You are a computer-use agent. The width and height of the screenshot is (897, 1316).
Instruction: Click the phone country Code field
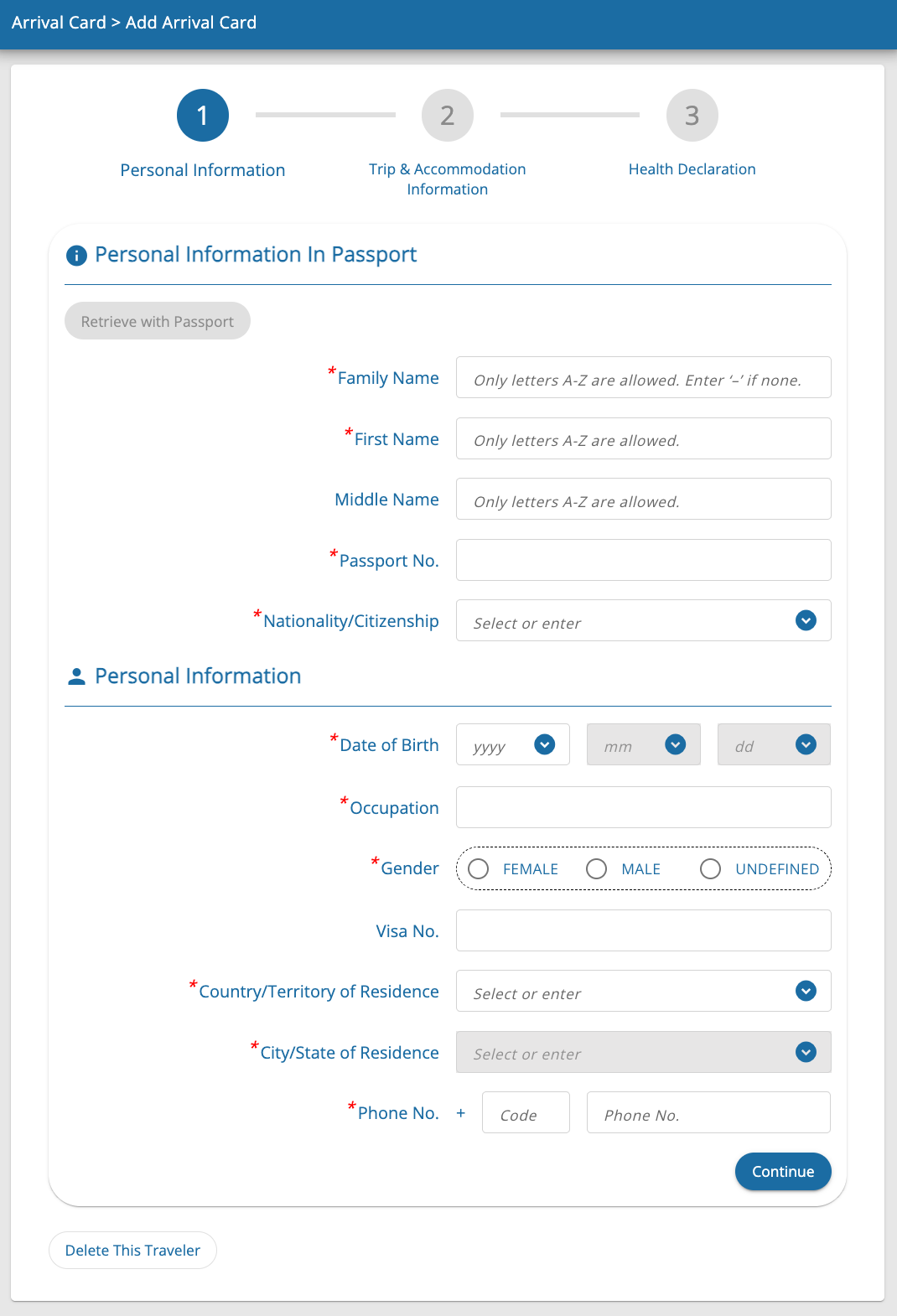point(526,1113)
